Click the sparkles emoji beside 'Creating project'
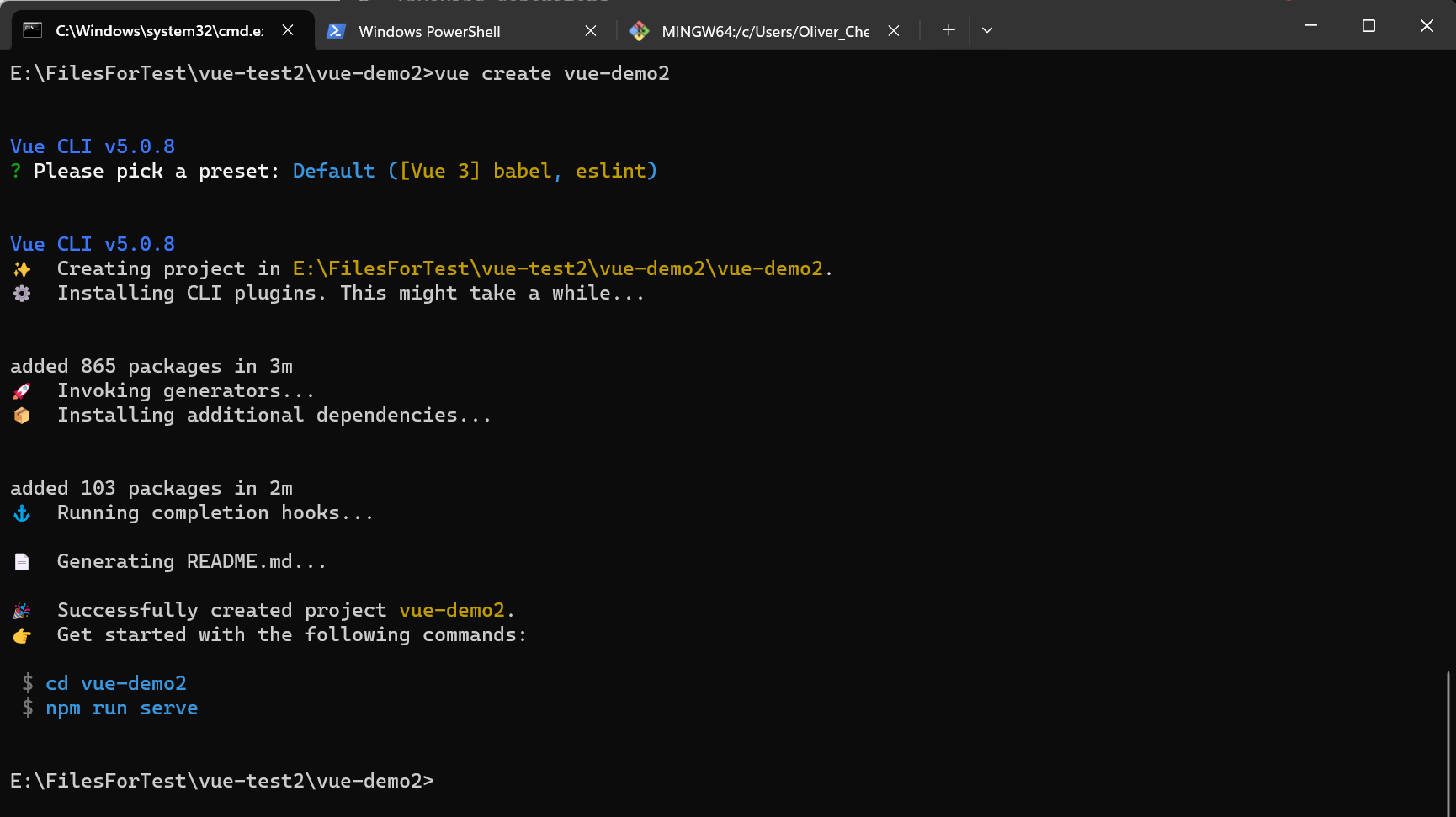 click(x=22, y=269)
